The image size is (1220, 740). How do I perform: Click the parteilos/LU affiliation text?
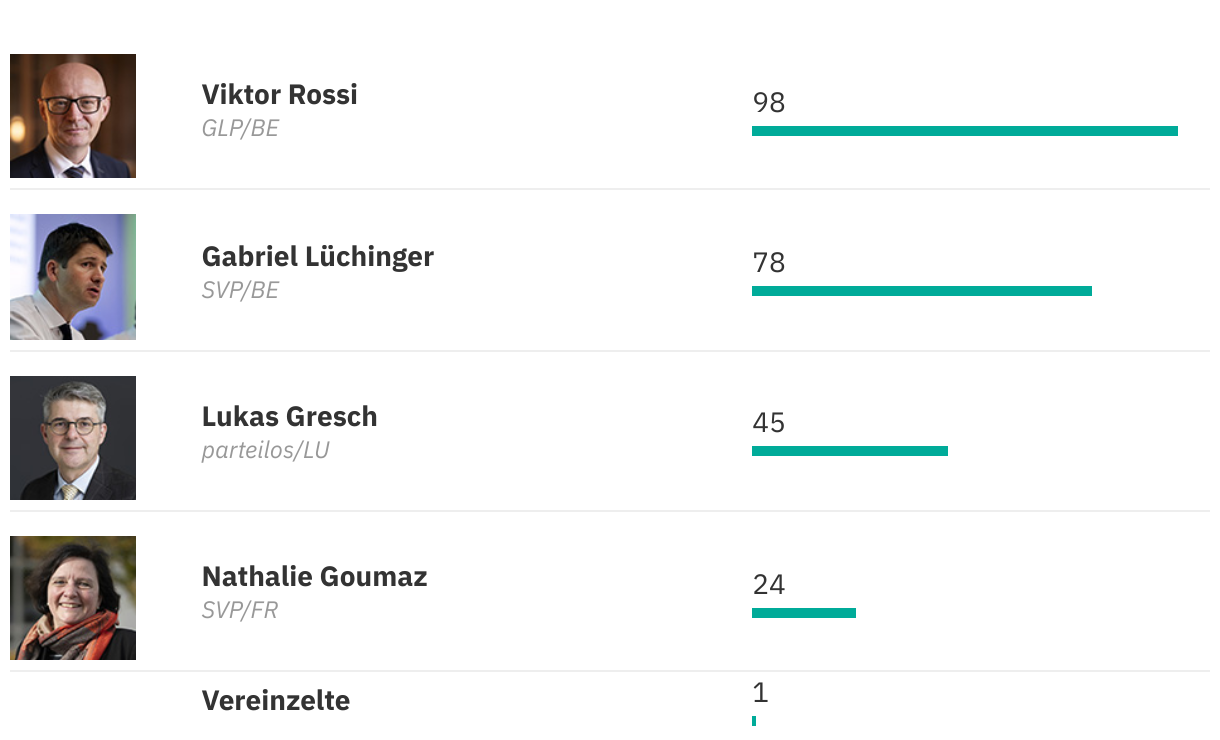[265, 451]
